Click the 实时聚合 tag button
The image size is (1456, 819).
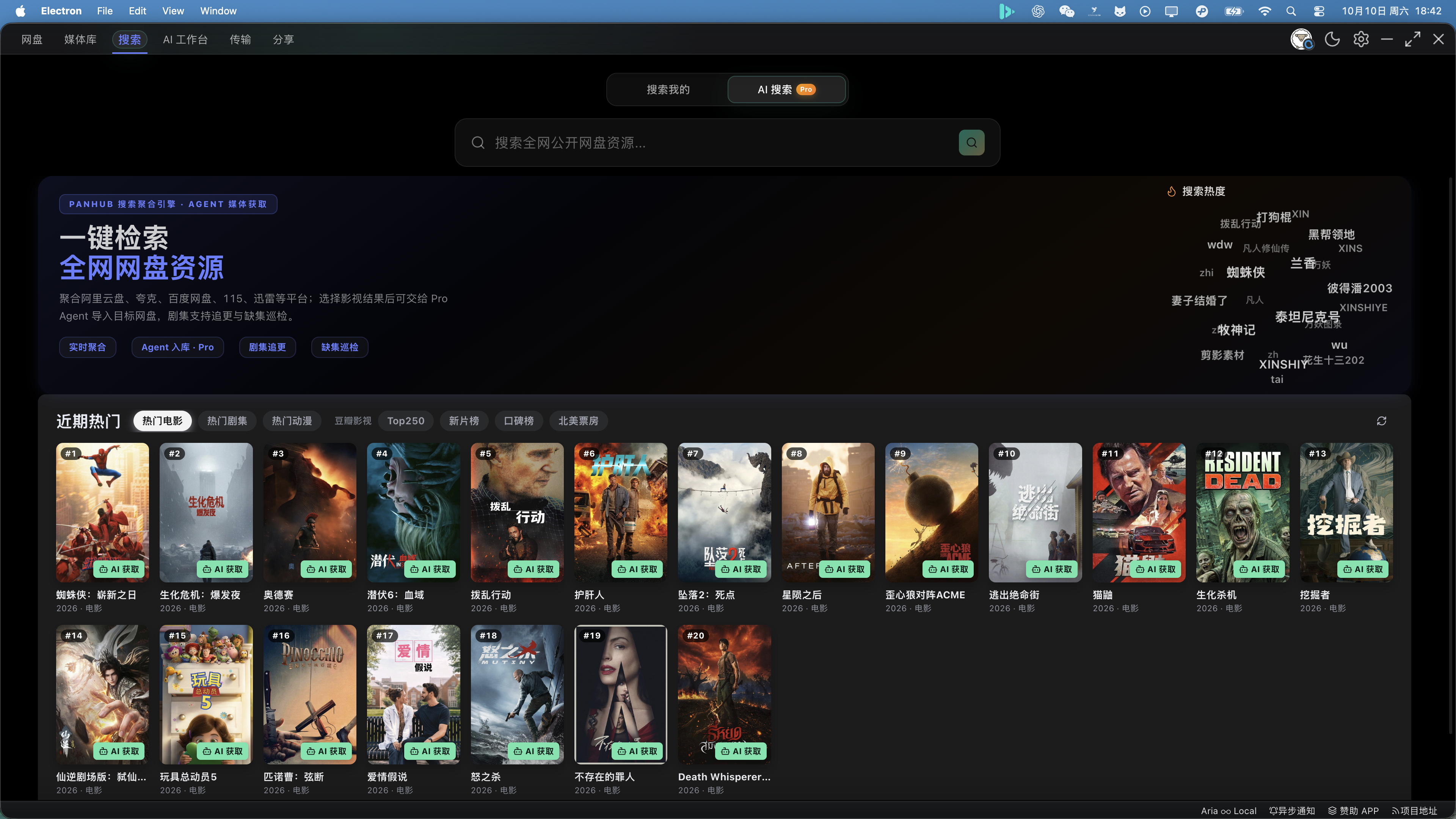click(x=88, y=347)
